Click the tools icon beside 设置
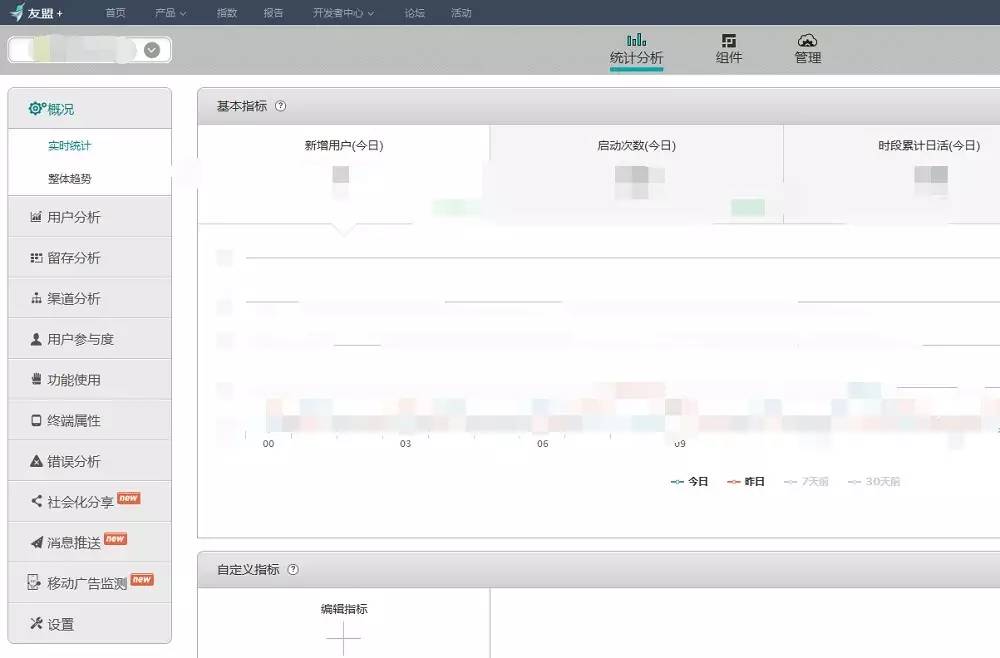This screenshot has height=658, width=1000. pyautogui.click(x=36, y=624)
